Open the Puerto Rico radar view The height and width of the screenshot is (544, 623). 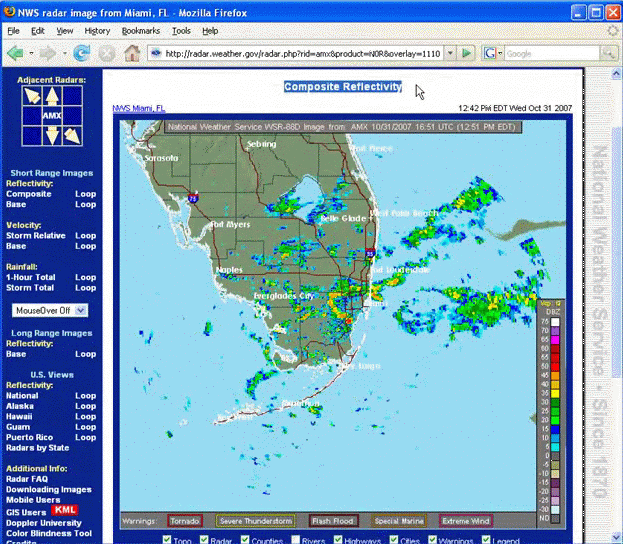[29, 437]
